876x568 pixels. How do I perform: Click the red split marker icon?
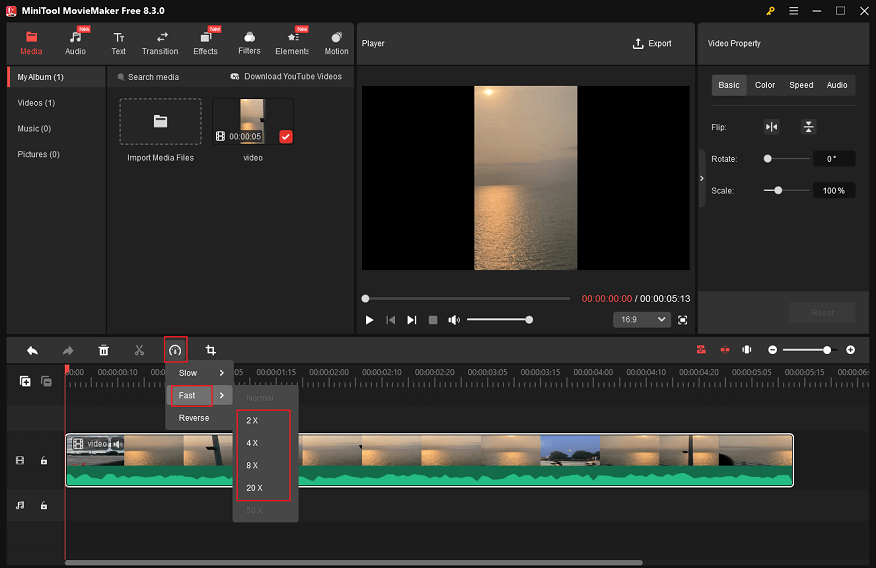pyautogui.click(x=725, y=350)
